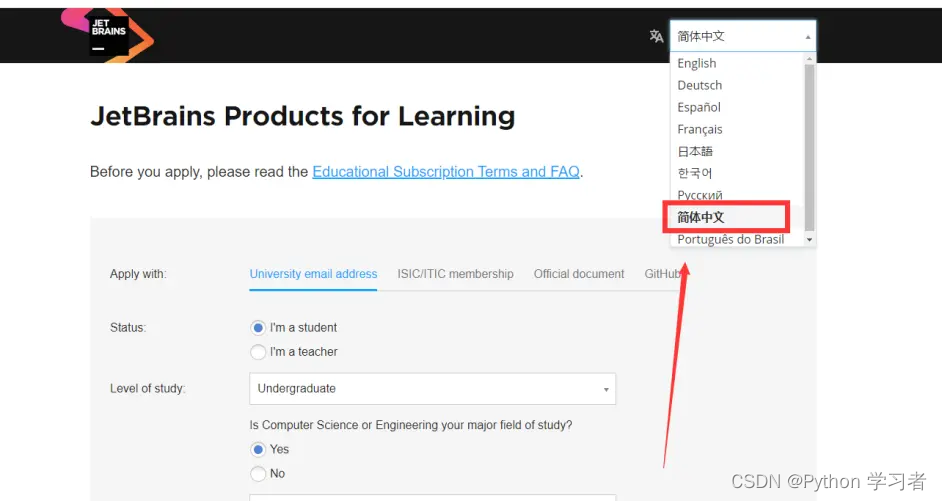Click the JetBrains Products for Learning heading
Viewport: 942px width, 501px height.
[x=303, y=116]
